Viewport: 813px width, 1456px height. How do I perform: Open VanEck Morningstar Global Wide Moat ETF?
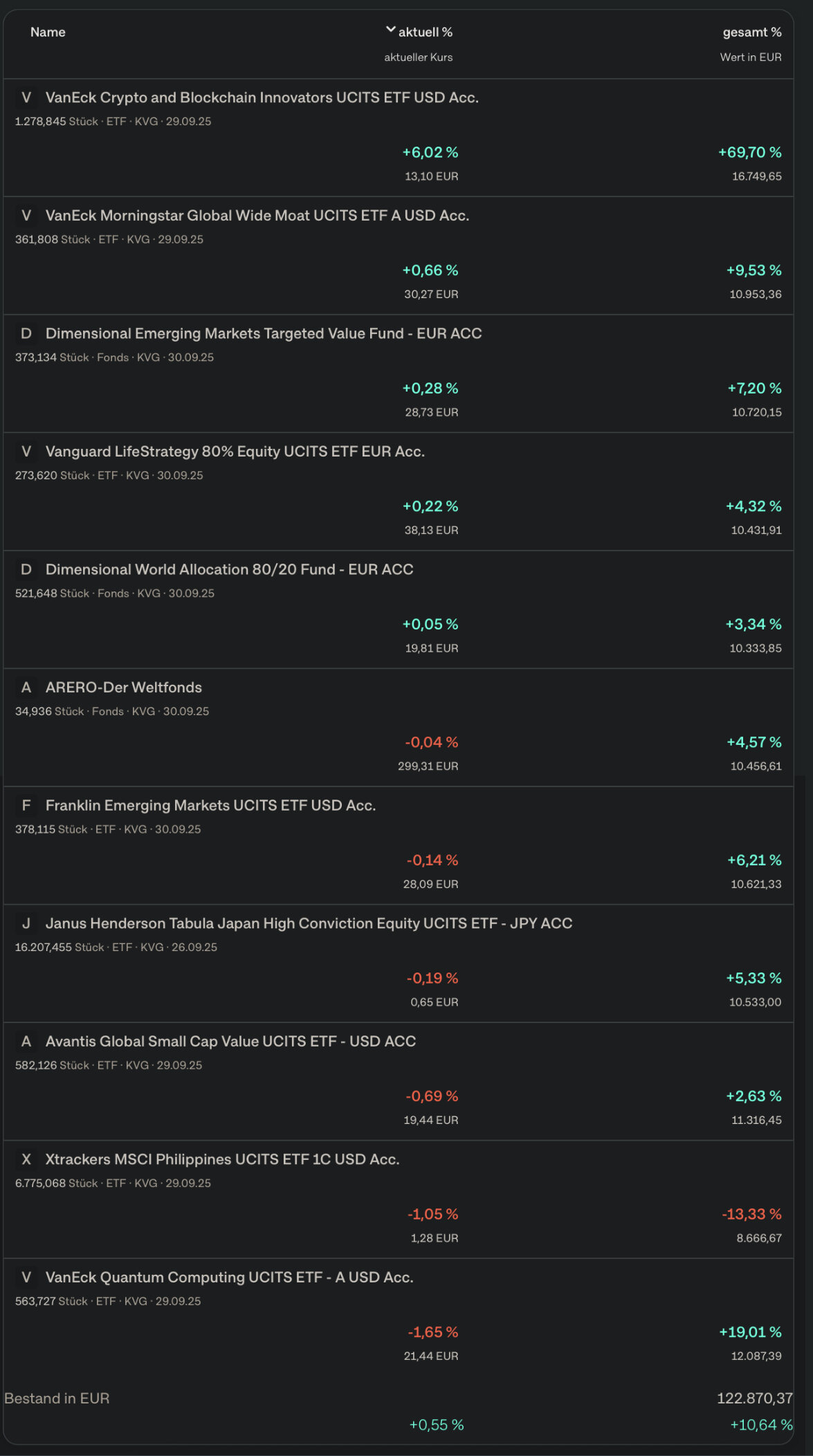point(257,216)
